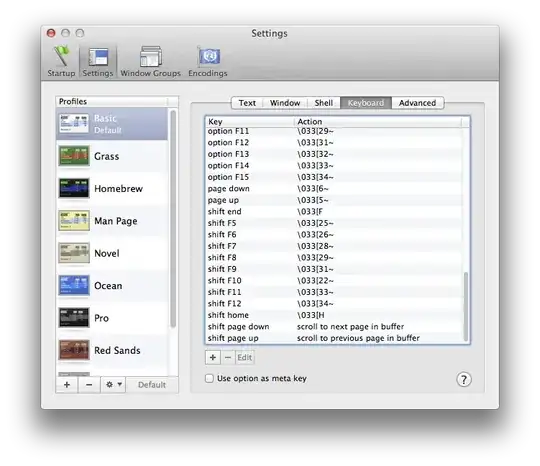Open the Encodings pane
This screenshot has width=540, height=466.
[x=208, y=61]
